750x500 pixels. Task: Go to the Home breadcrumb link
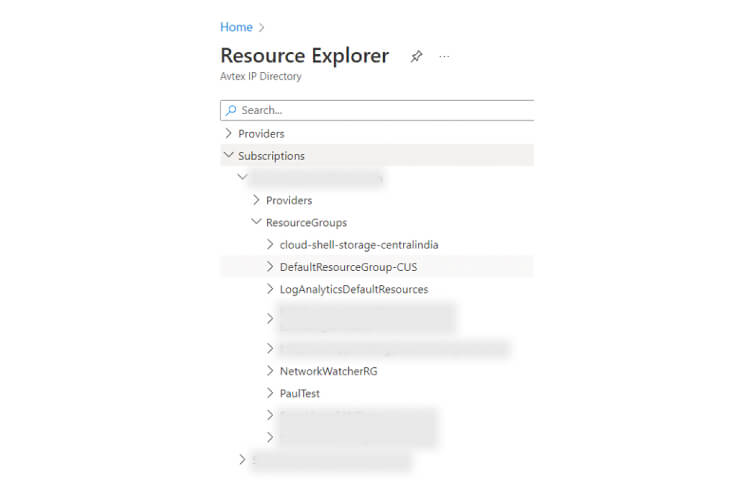pyautogui.click(x=236, y=27)
